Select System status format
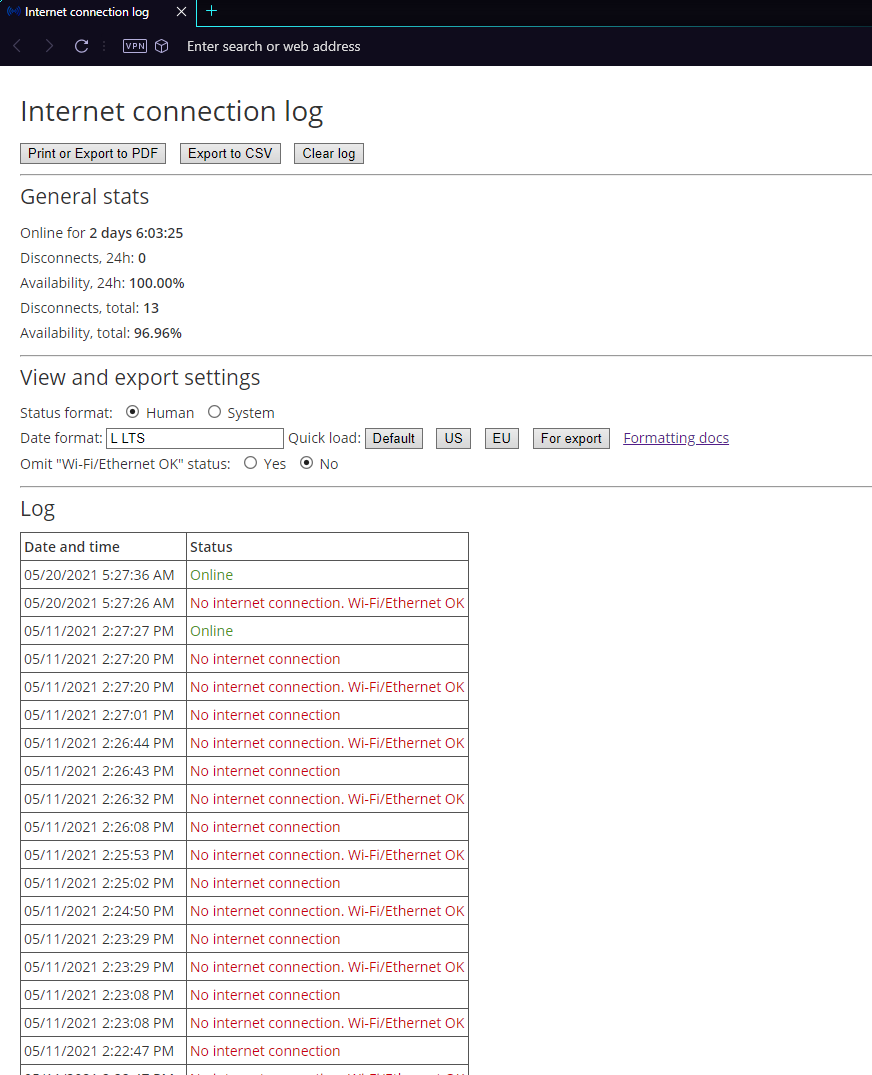This screenshot has width=872, height=1075. coord(214,412)
